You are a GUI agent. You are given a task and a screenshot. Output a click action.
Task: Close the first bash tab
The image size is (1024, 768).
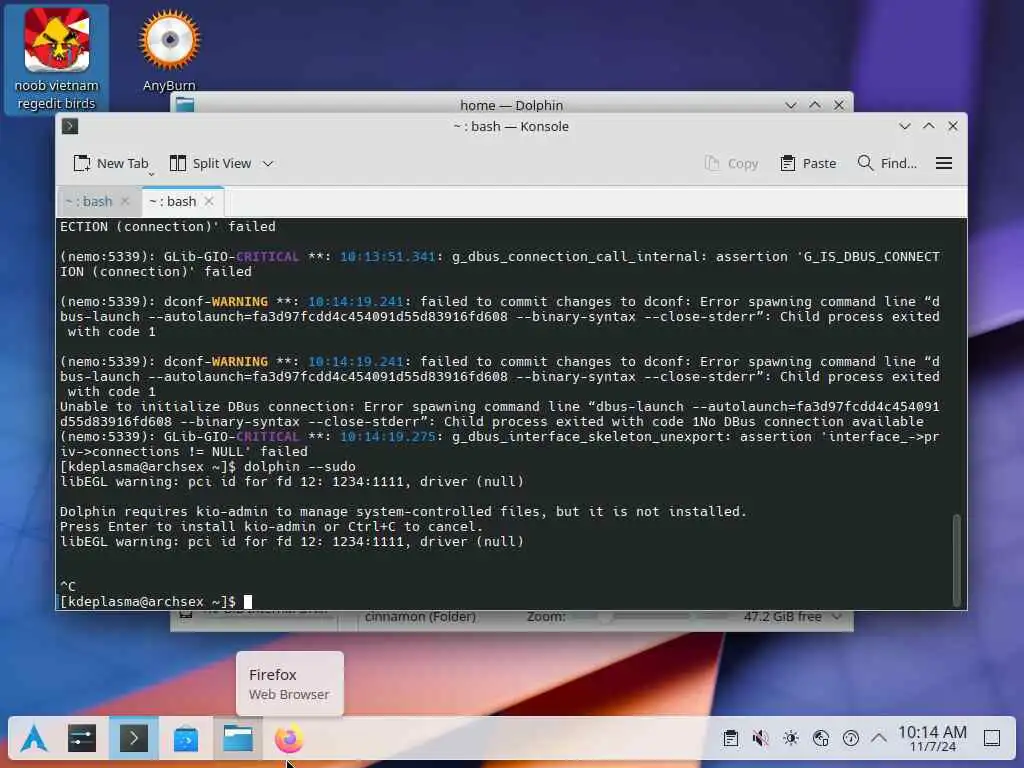point(125,201)
